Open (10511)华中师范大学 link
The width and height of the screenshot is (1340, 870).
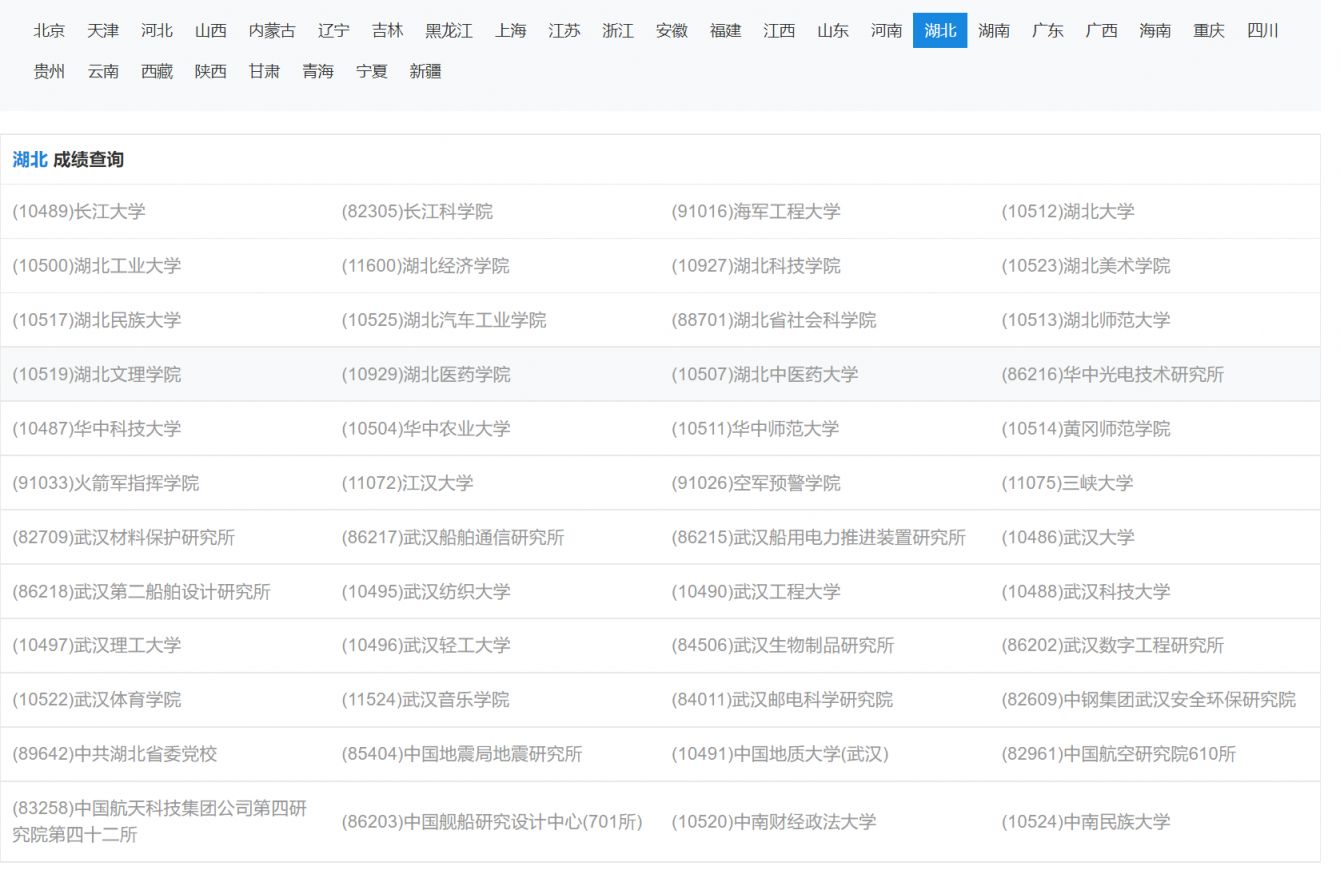click(756, 428)
